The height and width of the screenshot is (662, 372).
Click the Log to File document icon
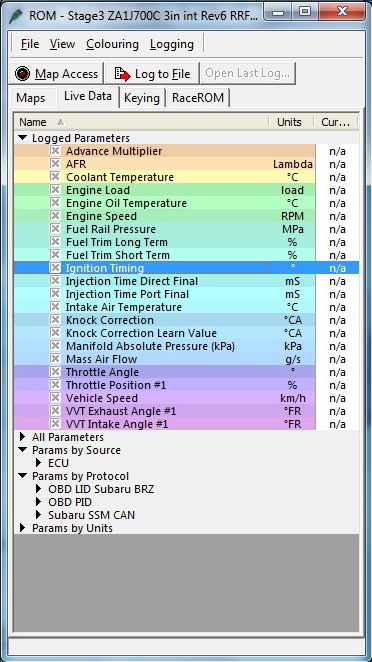click(x=123, y=74)
